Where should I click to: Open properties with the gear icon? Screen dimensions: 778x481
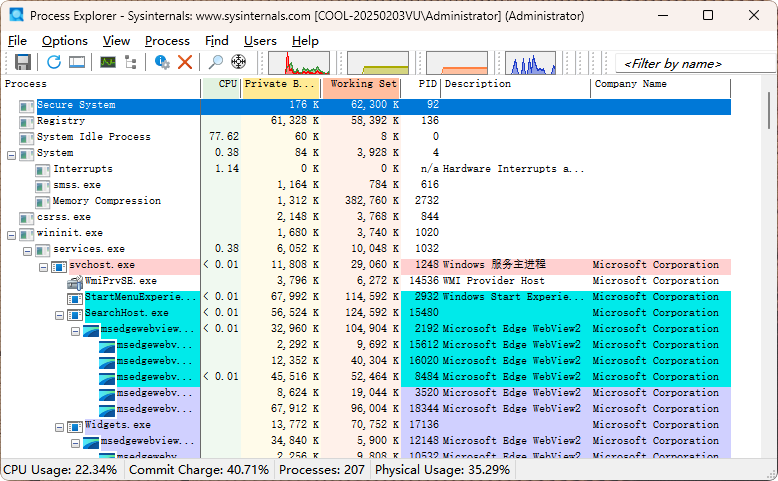click(162, 62)
